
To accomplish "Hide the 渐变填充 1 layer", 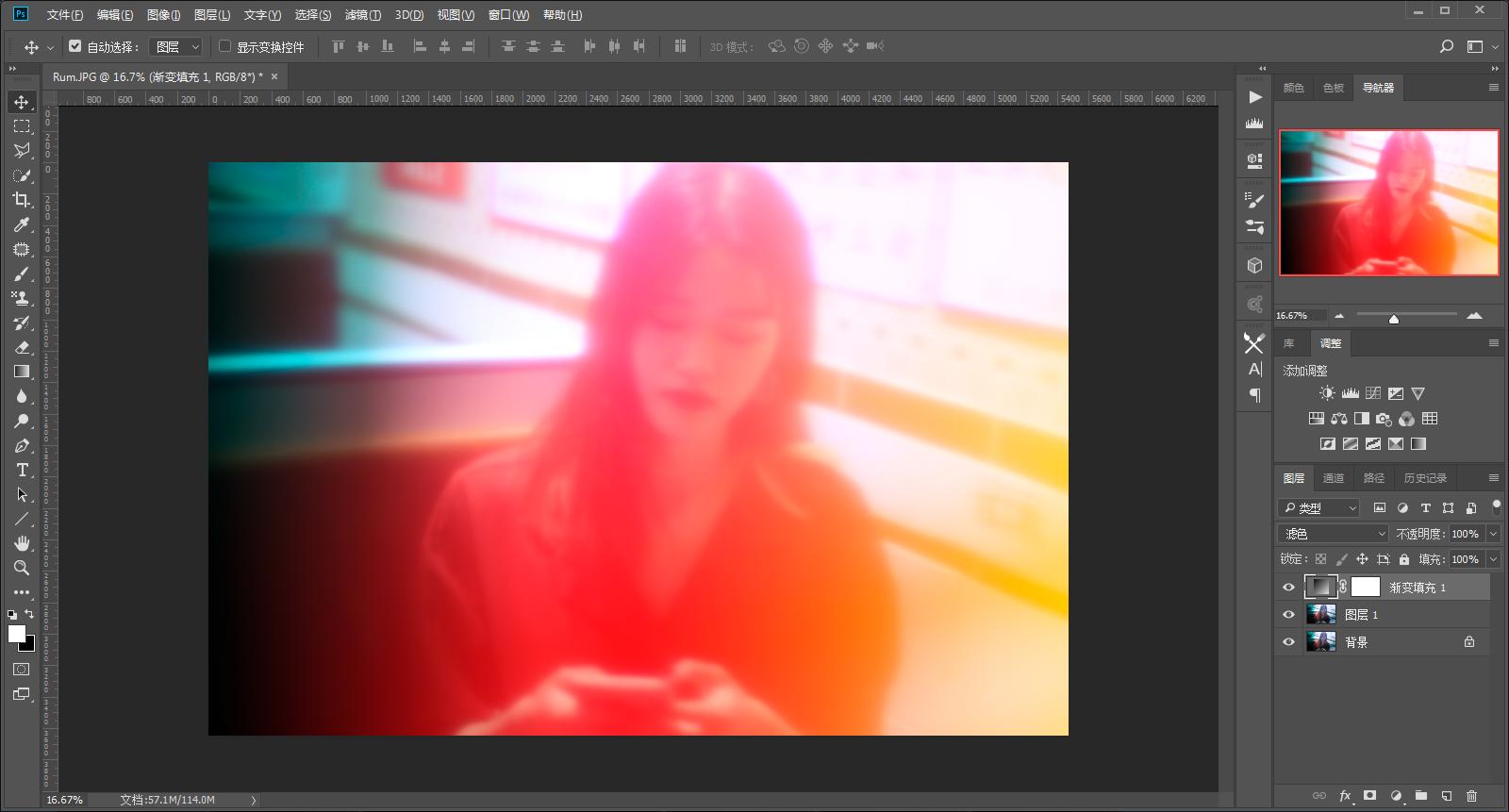I will 1289,588.
